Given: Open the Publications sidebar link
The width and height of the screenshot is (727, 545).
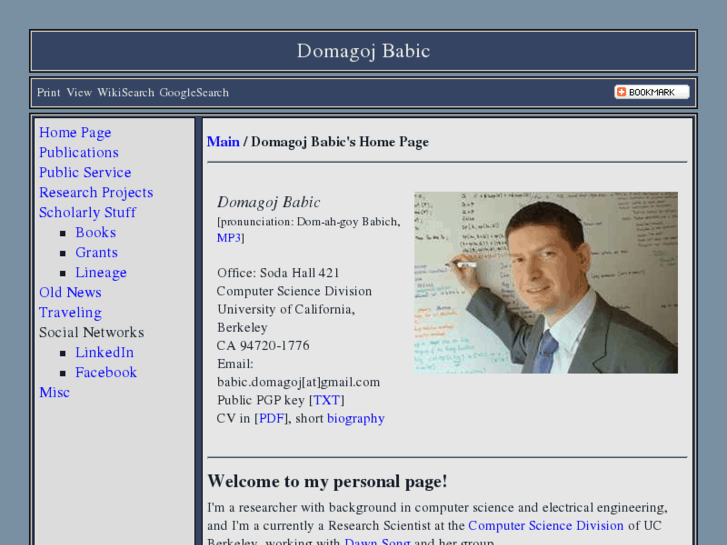Looking at the screenshot, I should (79, 153).
